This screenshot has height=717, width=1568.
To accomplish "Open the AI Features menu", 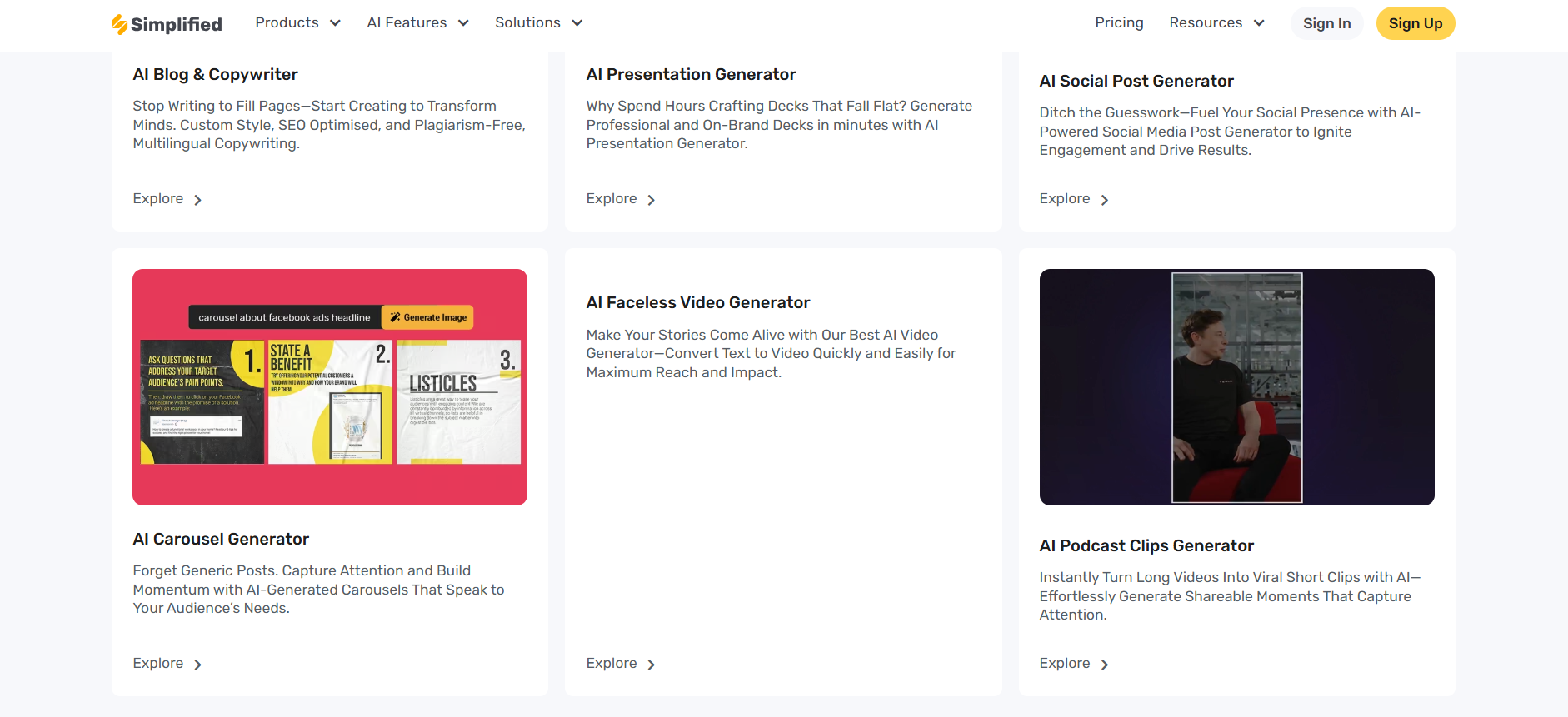I will 407,23.
